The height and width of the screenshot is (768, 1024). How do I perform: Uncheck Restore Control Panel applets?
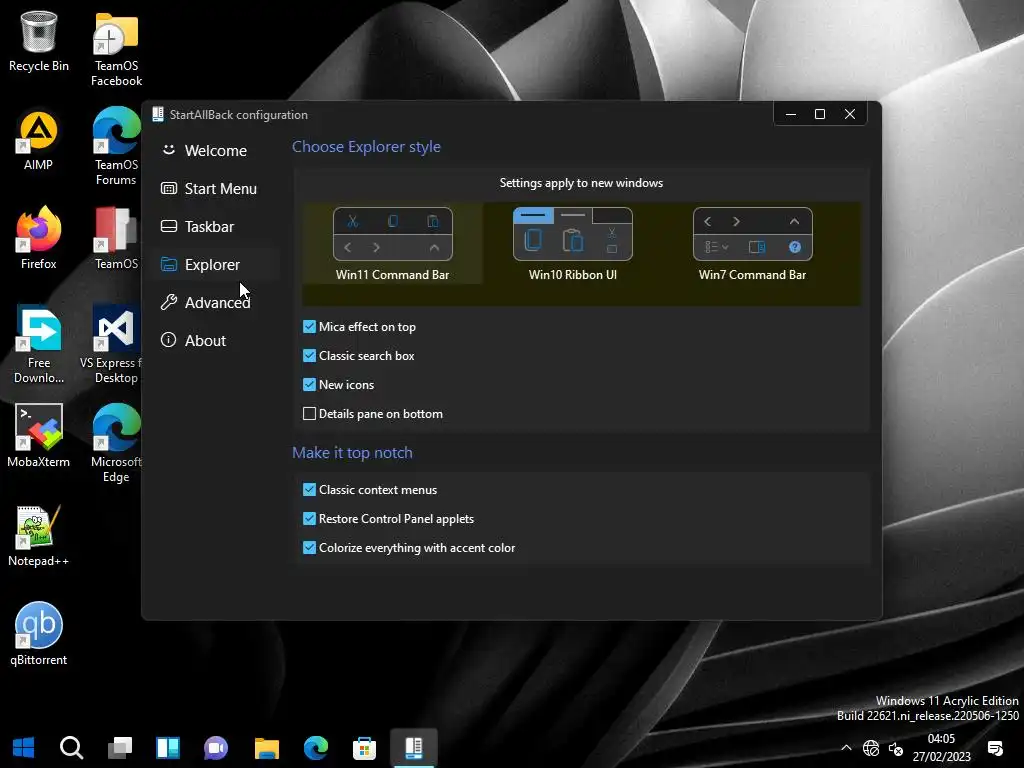(310, 519)
